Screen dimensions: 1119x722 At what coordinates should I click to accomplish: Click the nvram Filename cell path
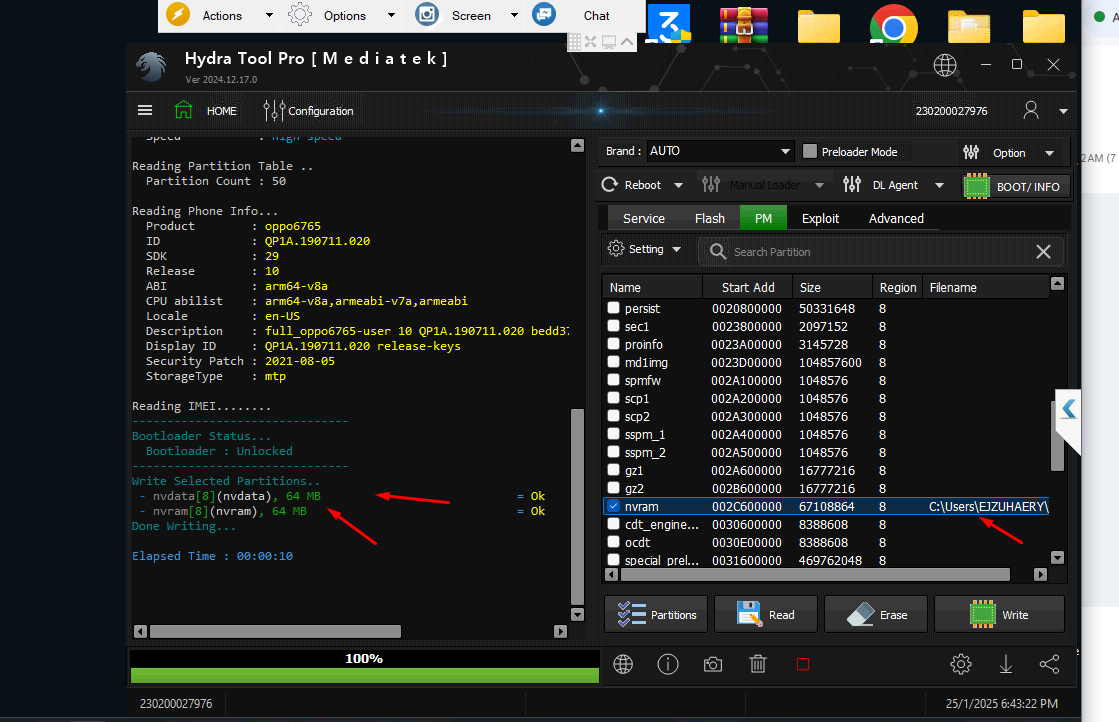(988, 507)
